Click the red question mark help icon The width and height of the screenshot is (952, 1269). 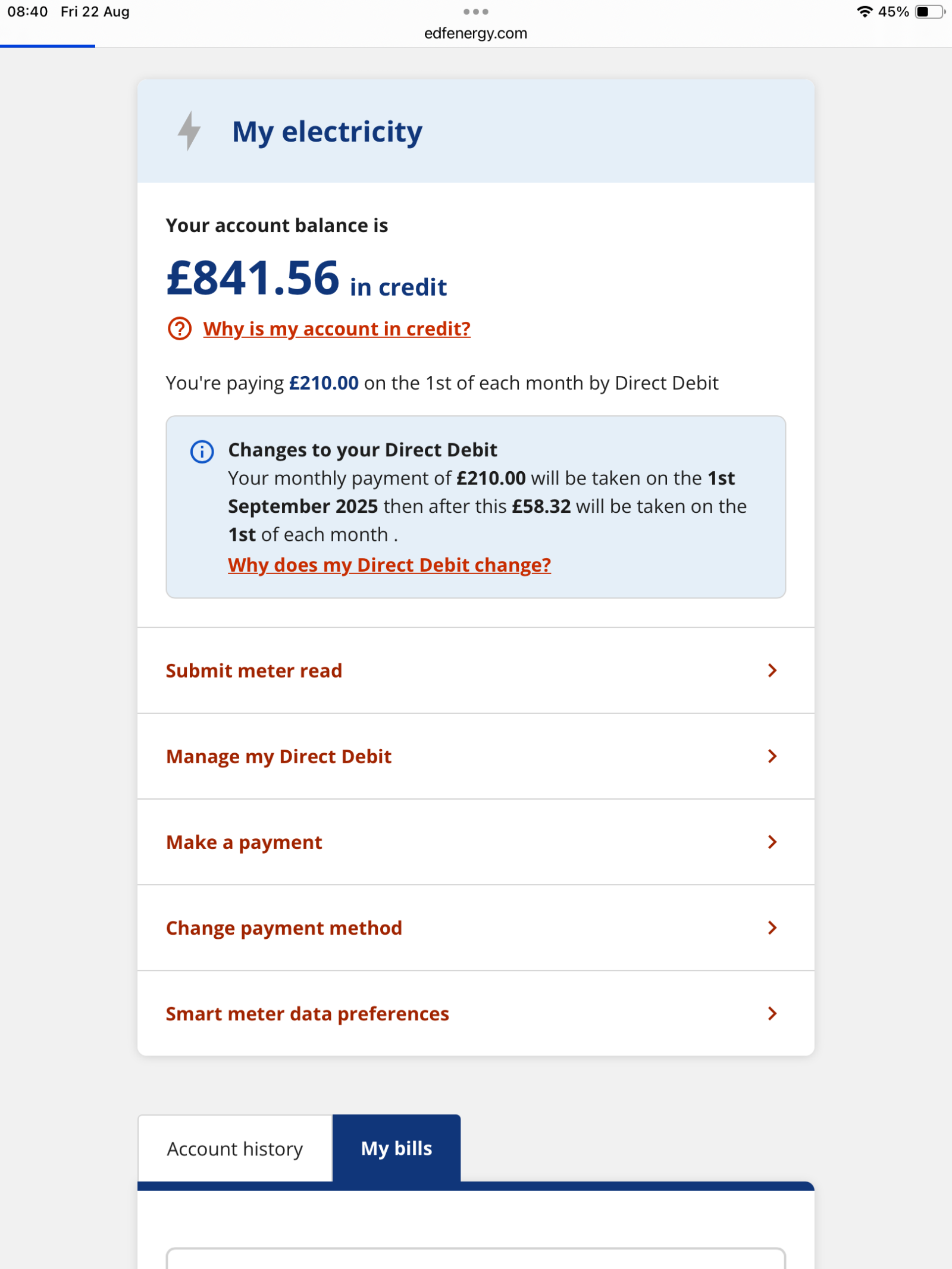179,328
